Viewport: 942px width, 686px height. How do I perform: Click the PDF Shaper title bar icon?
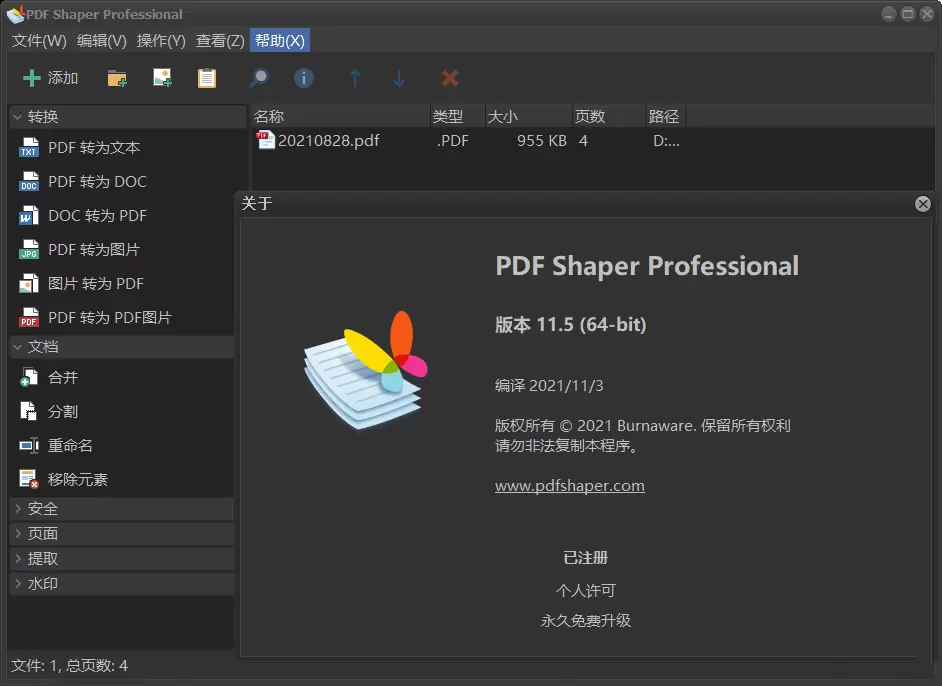pyautogui.click(x=16, y=14)
